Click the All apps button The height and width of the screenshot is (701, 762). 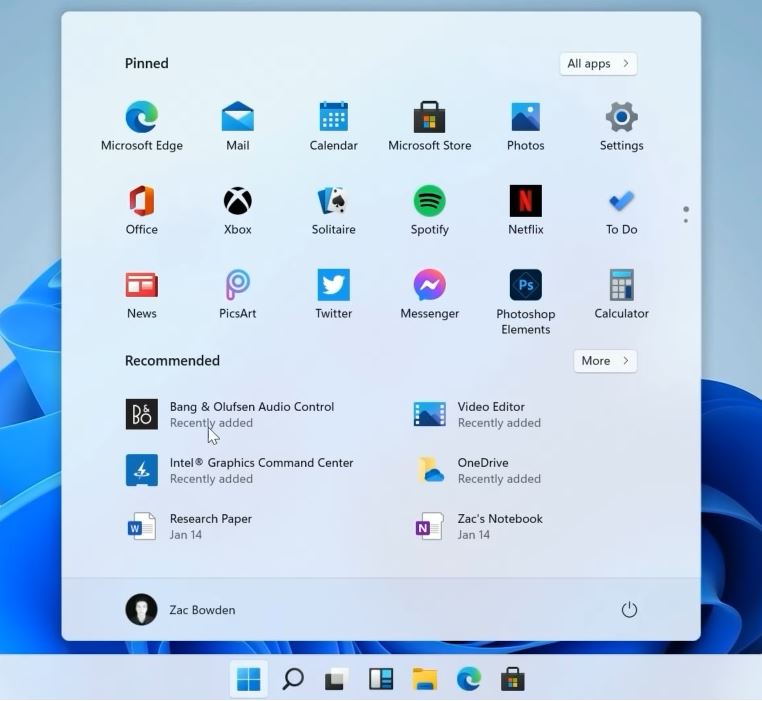coord(598,64)
